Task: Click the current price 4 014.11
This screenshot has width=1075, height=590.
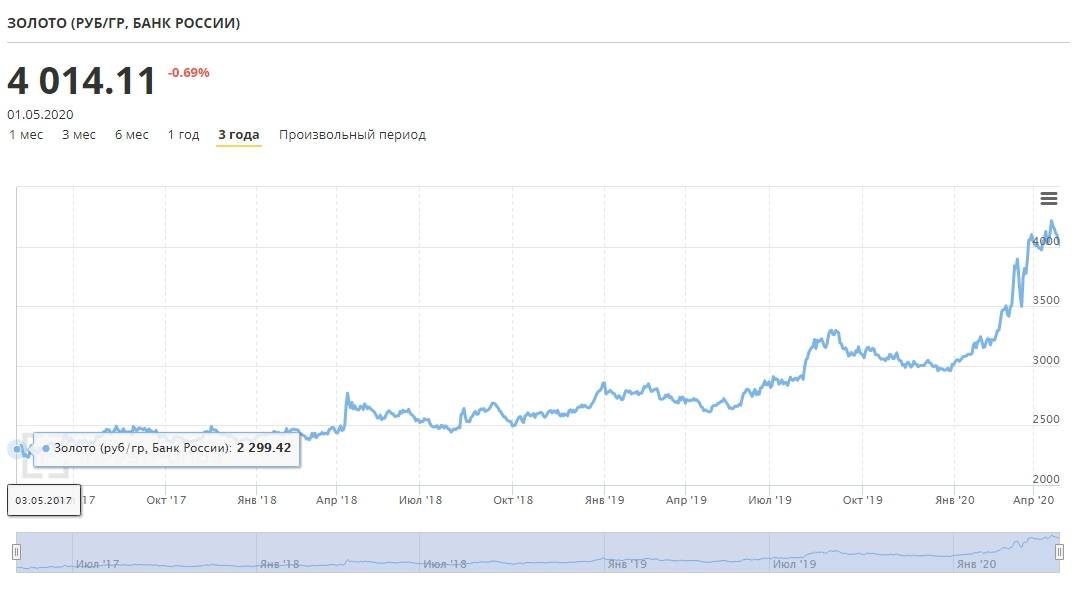Action: tap(82, 82)
